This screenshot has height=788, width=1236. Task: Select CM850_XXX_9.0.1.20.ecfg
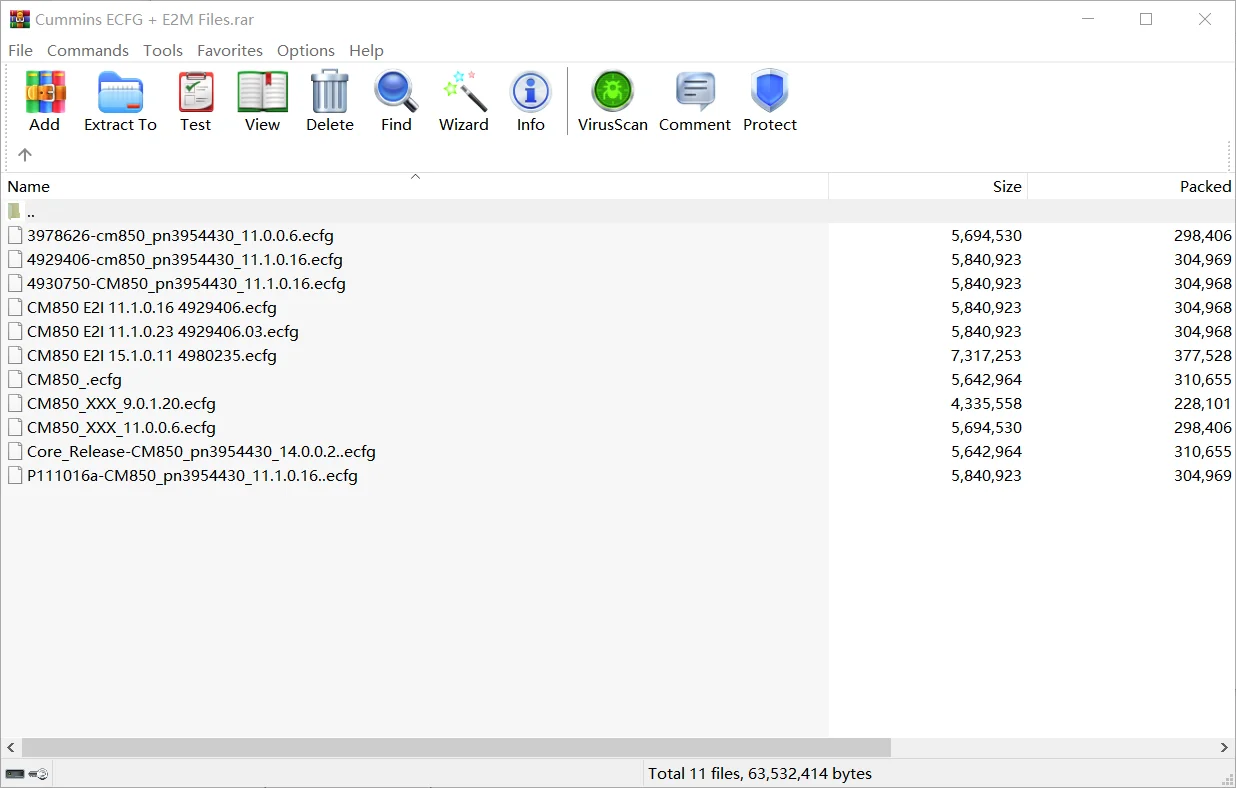[121, 404]
